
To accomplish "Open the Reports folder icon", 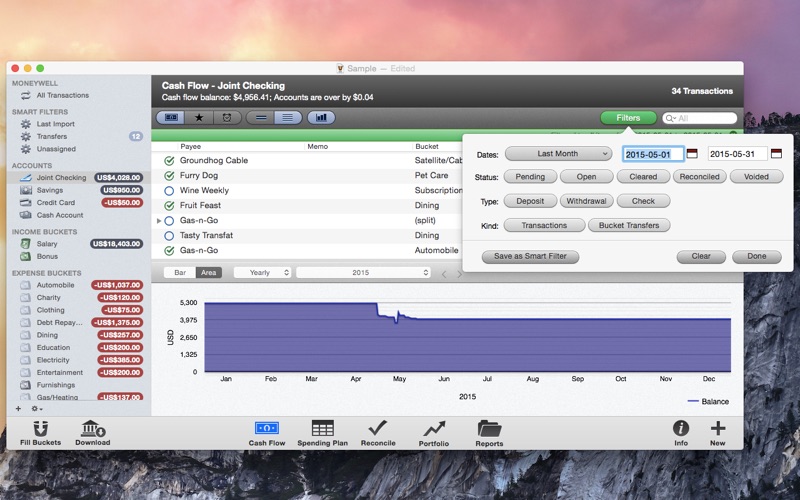I will [x=489, y=428].
